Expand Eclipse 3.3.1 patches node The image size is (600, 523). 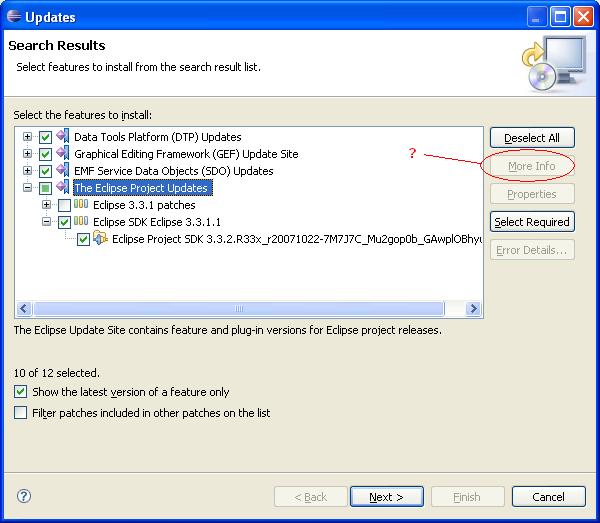pos(46,205)
